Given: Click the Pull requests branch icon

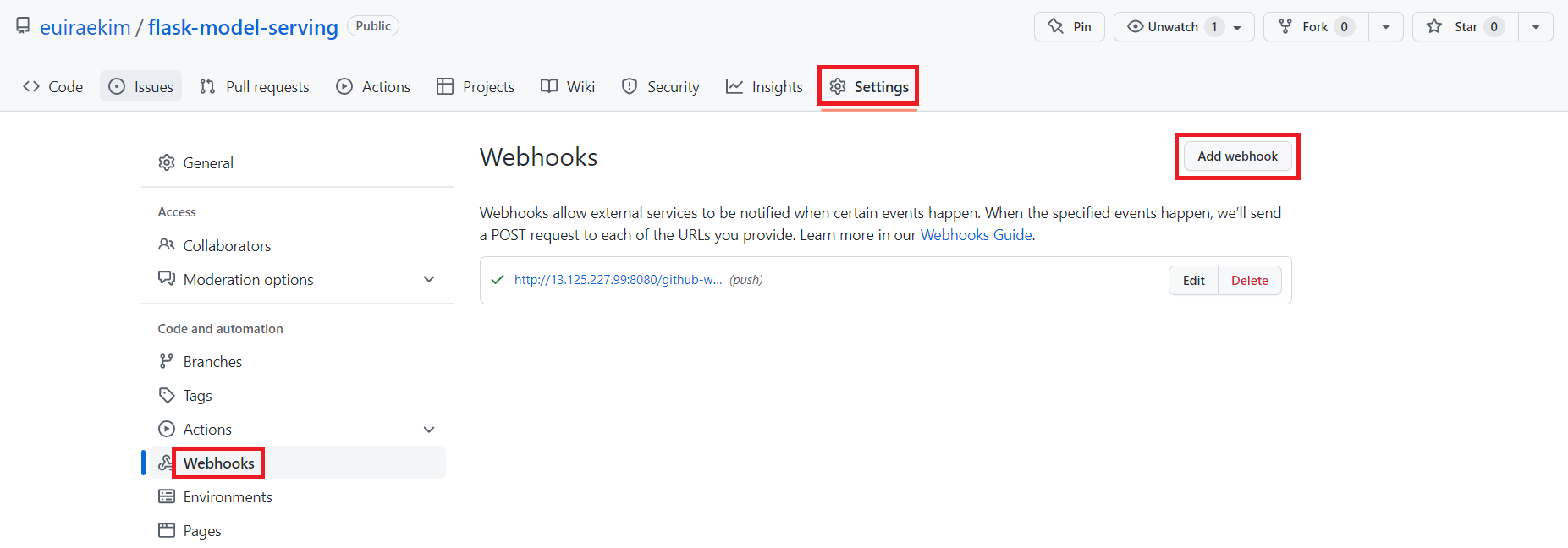Looking at the screenshot, I should coord(207,86).
